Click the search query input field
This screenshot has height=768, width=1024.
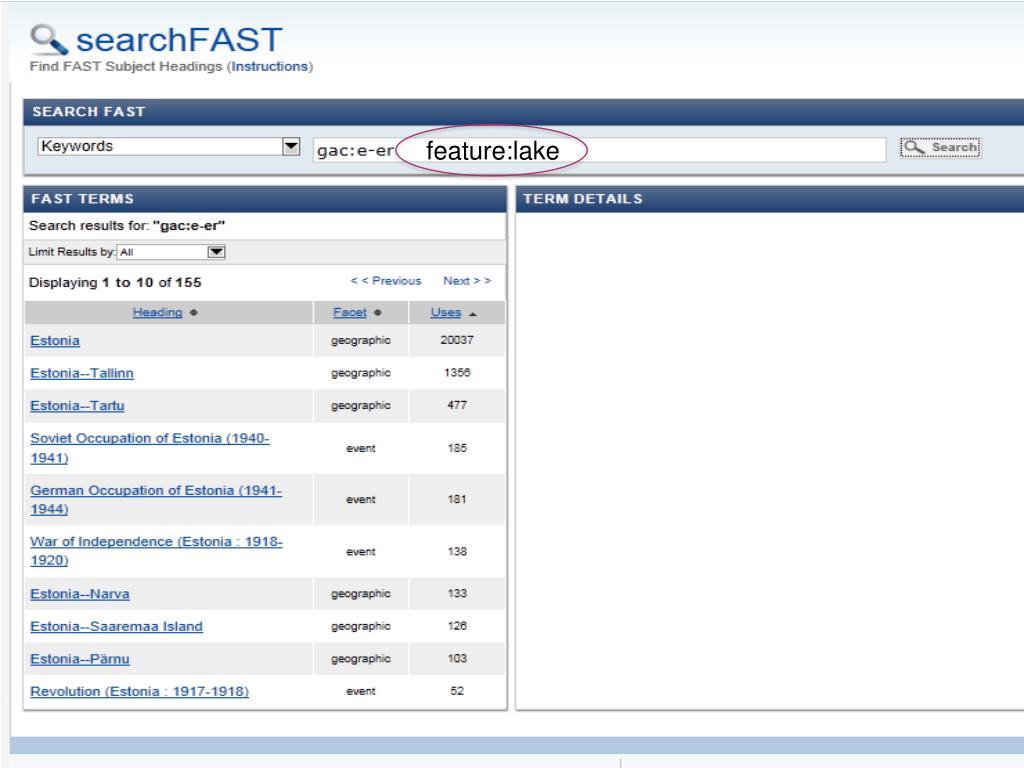point(600,150)
